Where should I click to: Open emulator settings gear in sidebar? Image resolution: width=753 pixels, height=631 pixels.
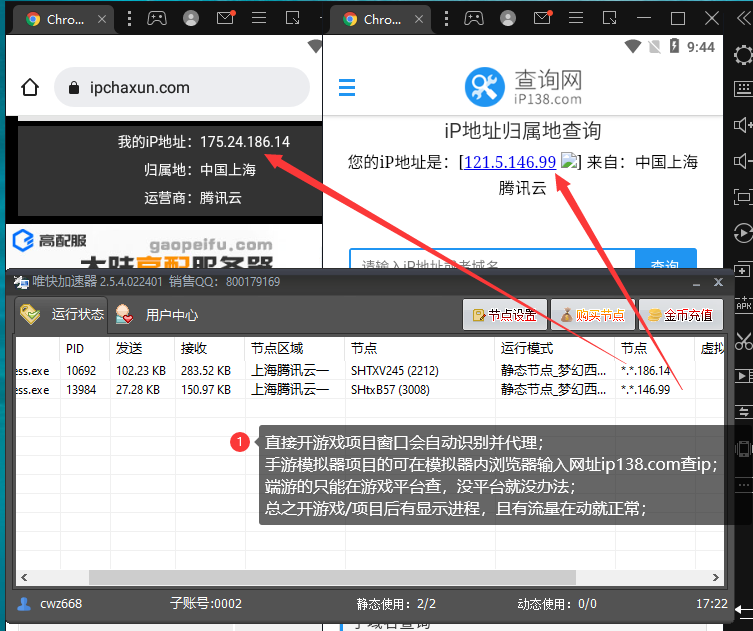[743, 54]
